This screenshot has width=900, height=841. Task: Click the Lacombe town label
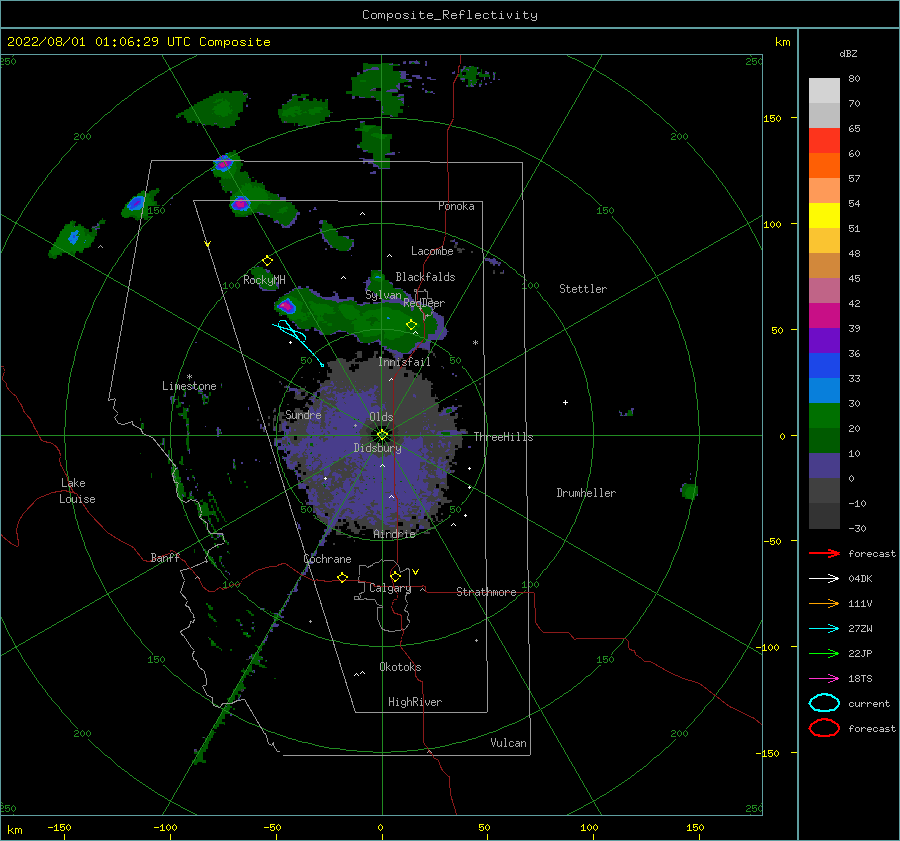coord(432,251)
